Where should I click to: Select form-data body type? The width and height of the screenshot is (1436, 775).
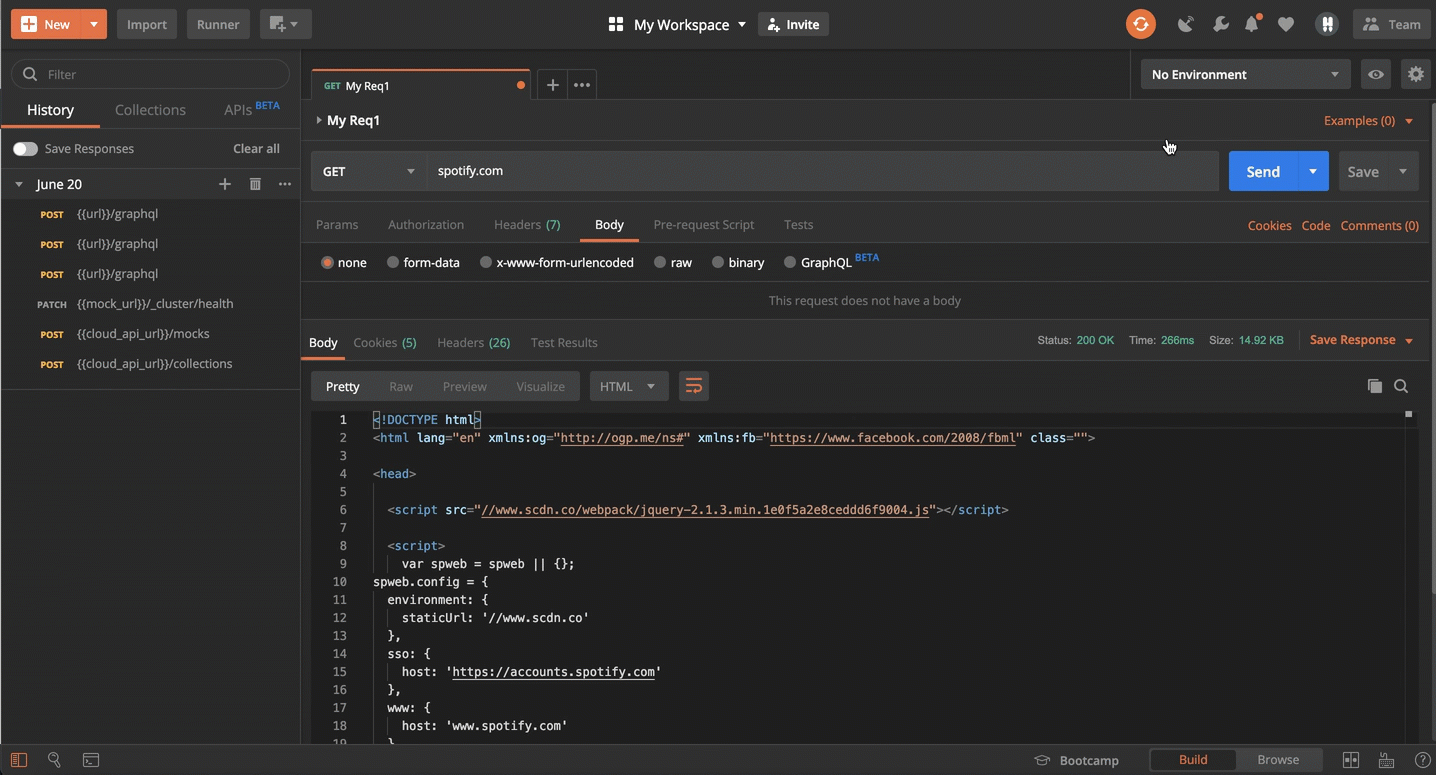click(423, 262)
